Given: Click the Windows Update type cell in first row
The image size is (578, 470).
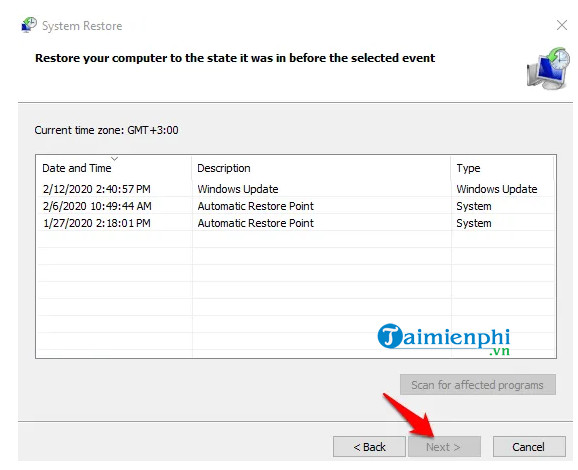Looking at the screenshot, I should coord(497,189).
